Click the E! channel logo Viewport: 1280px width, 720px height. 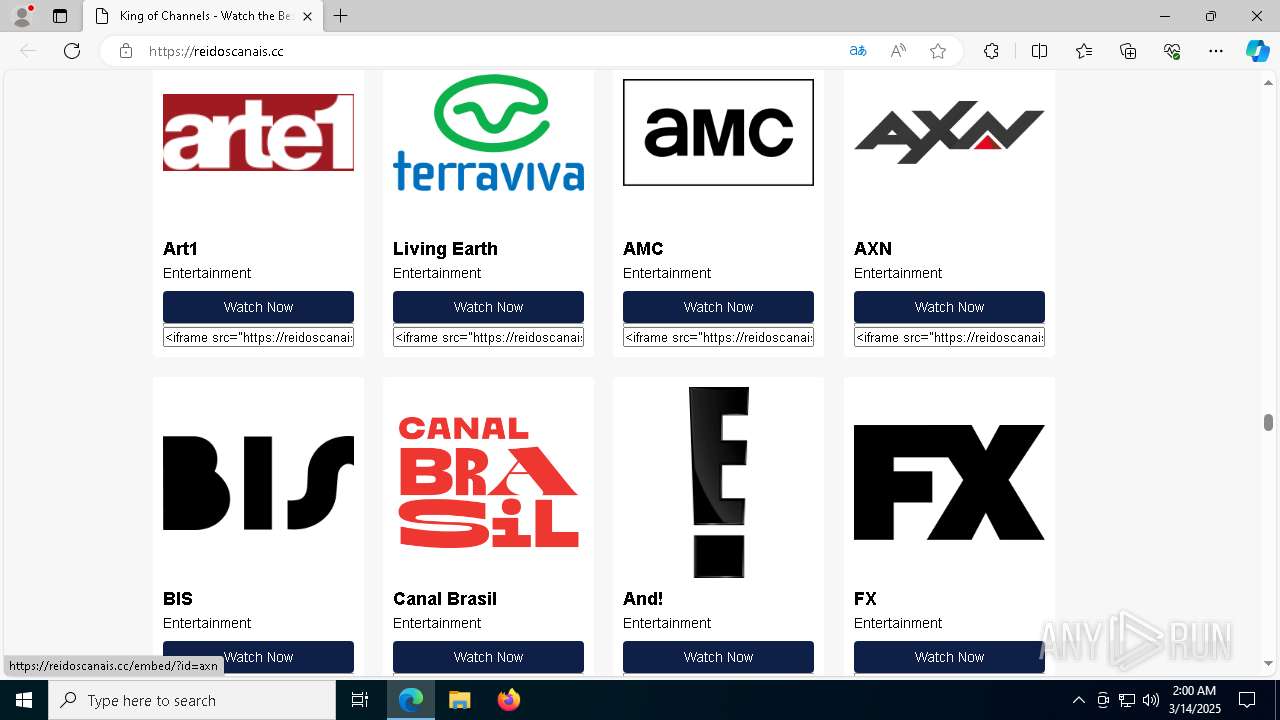718,482
